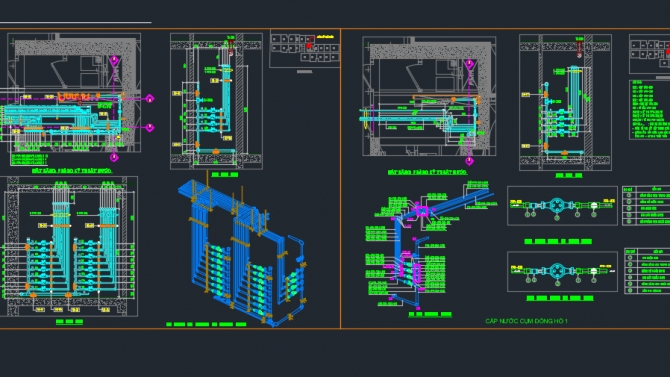Click the legend table beside the upper meter detail
The image size is (670, 377).
tap(646, 206)
